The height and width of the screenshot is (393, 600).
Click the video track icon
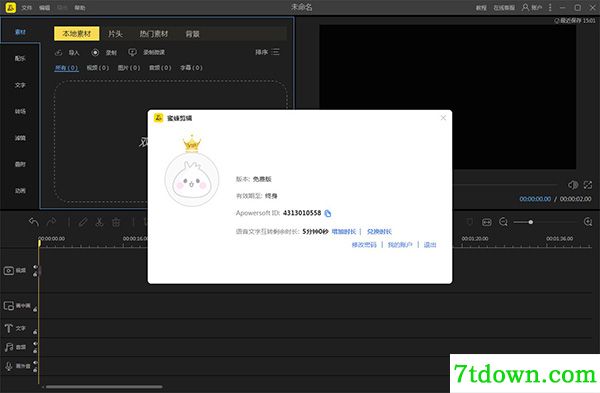pyautogui.click(x=8, y=271)
